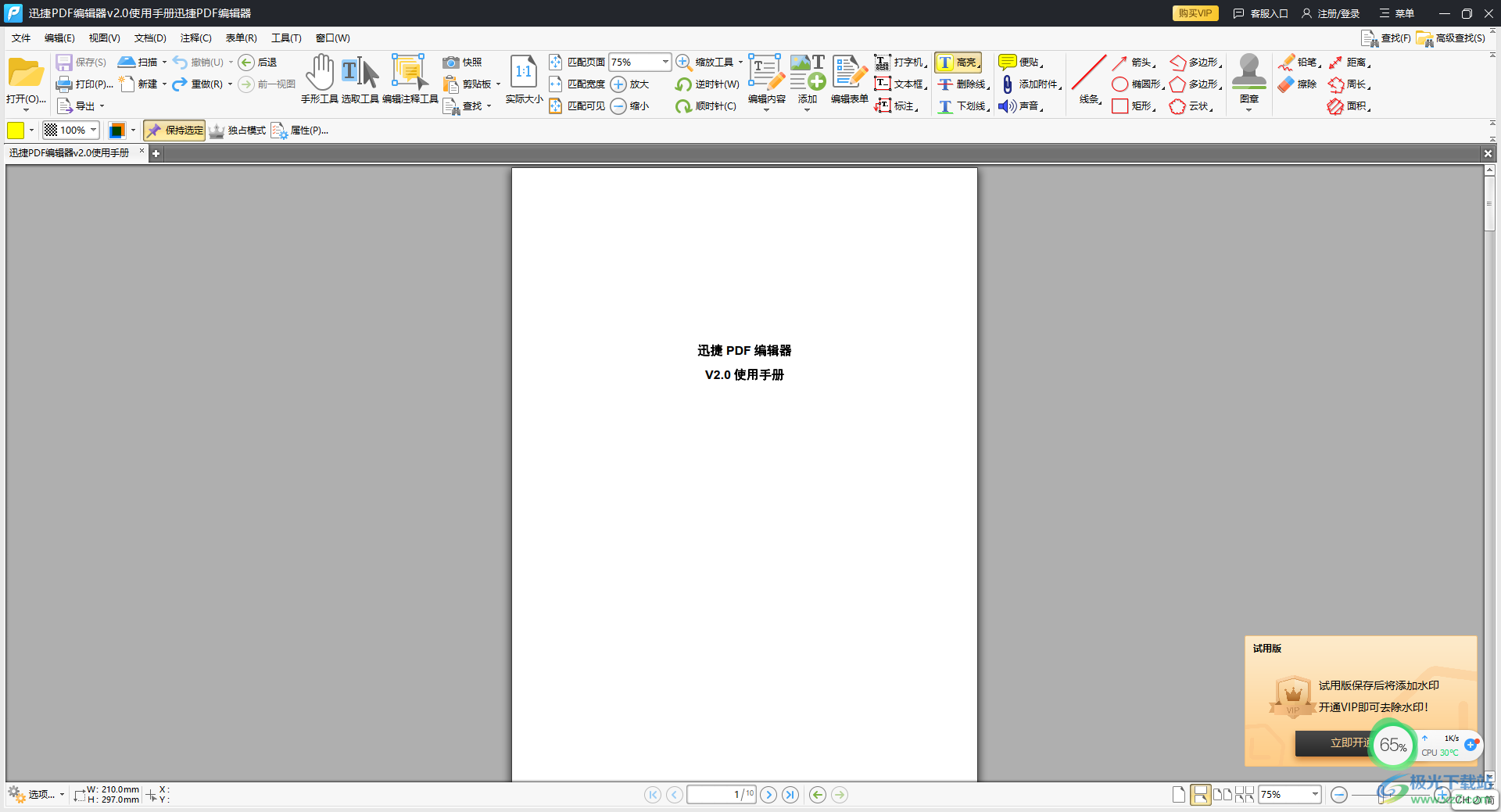Switch to two-page continuous layout

[x=1245, y=795]
